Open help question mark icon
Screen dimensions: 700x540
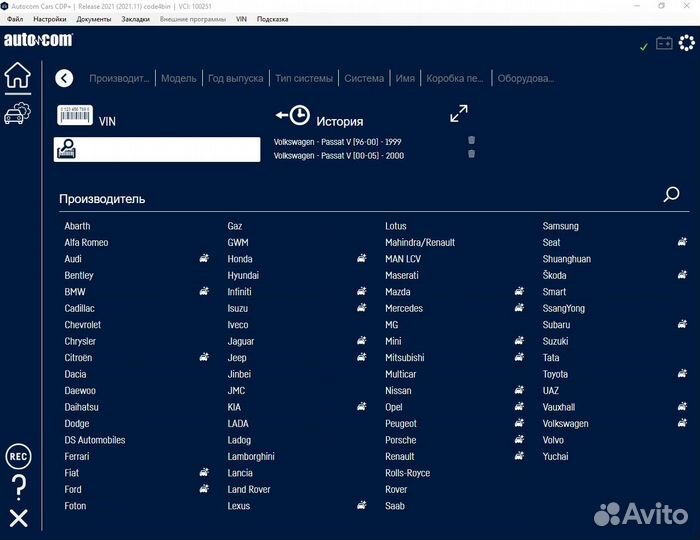click(x=18, y=487)
